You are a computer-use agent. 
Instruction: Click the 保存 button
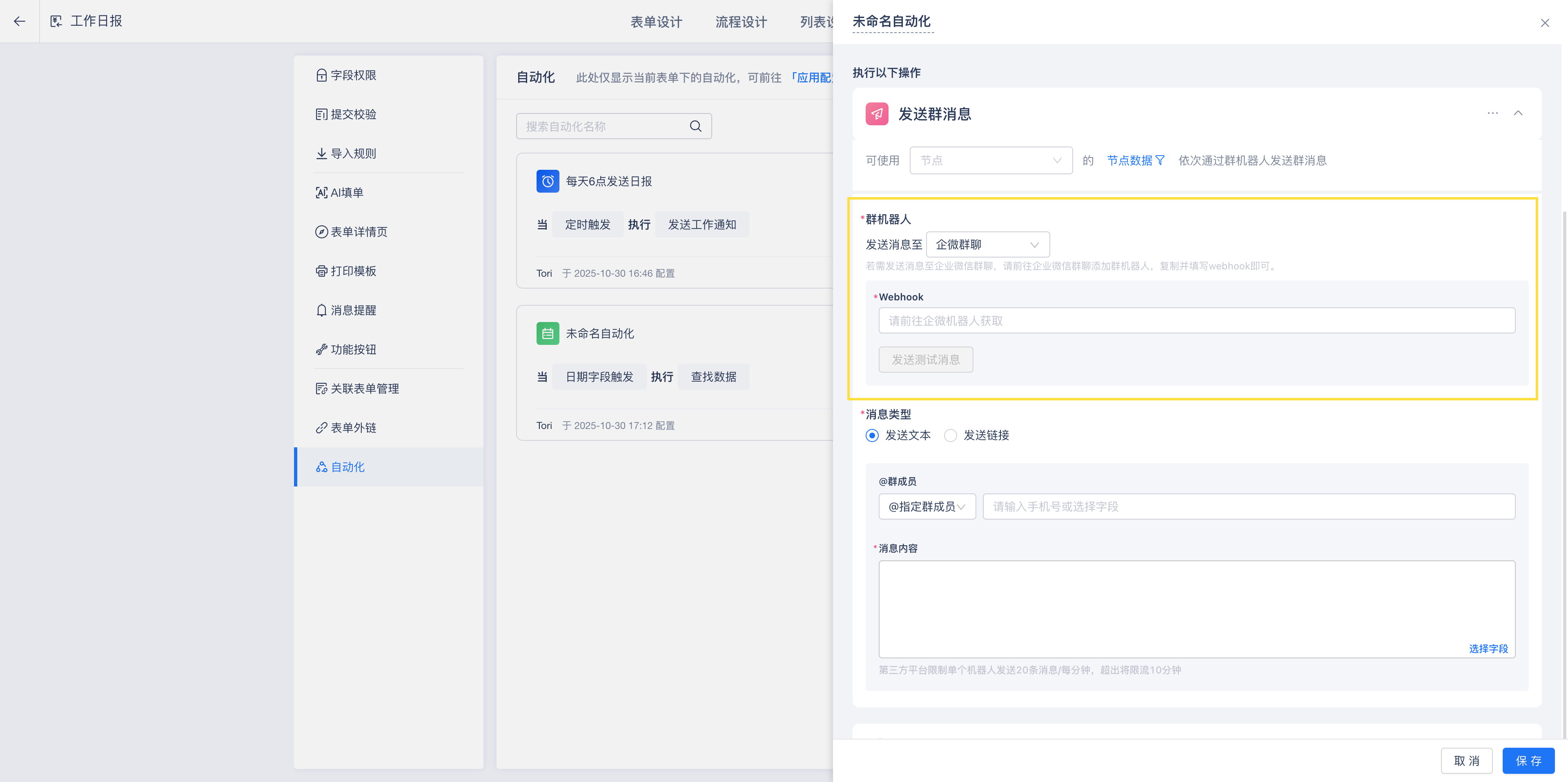[1528, 761]
